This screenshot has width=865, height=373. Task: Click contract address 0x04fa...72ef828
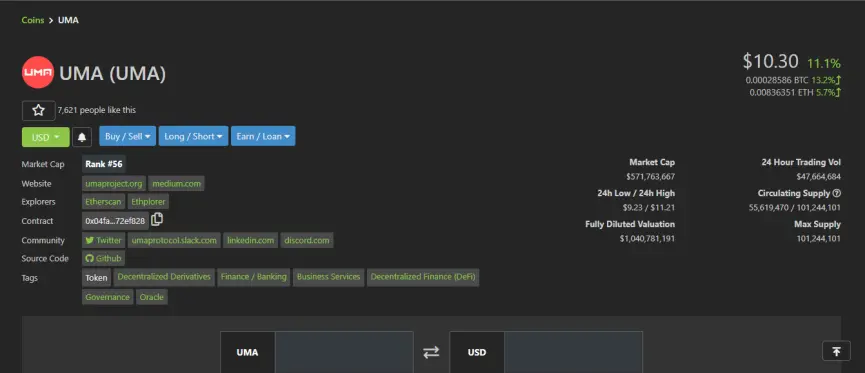(x=115, y=221)
